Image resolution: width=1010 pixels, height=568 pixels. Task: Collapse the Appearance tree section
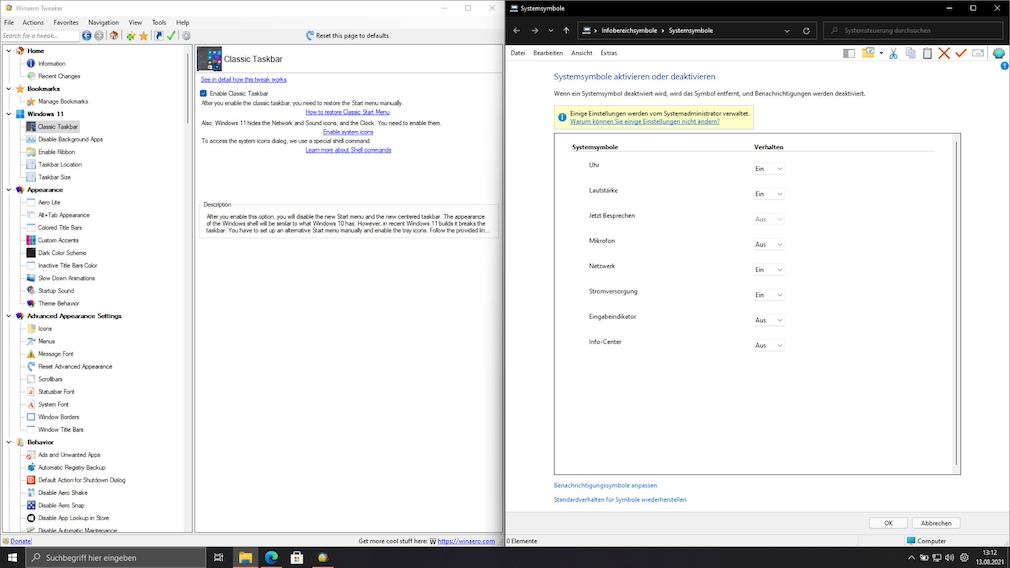point(8,190)
